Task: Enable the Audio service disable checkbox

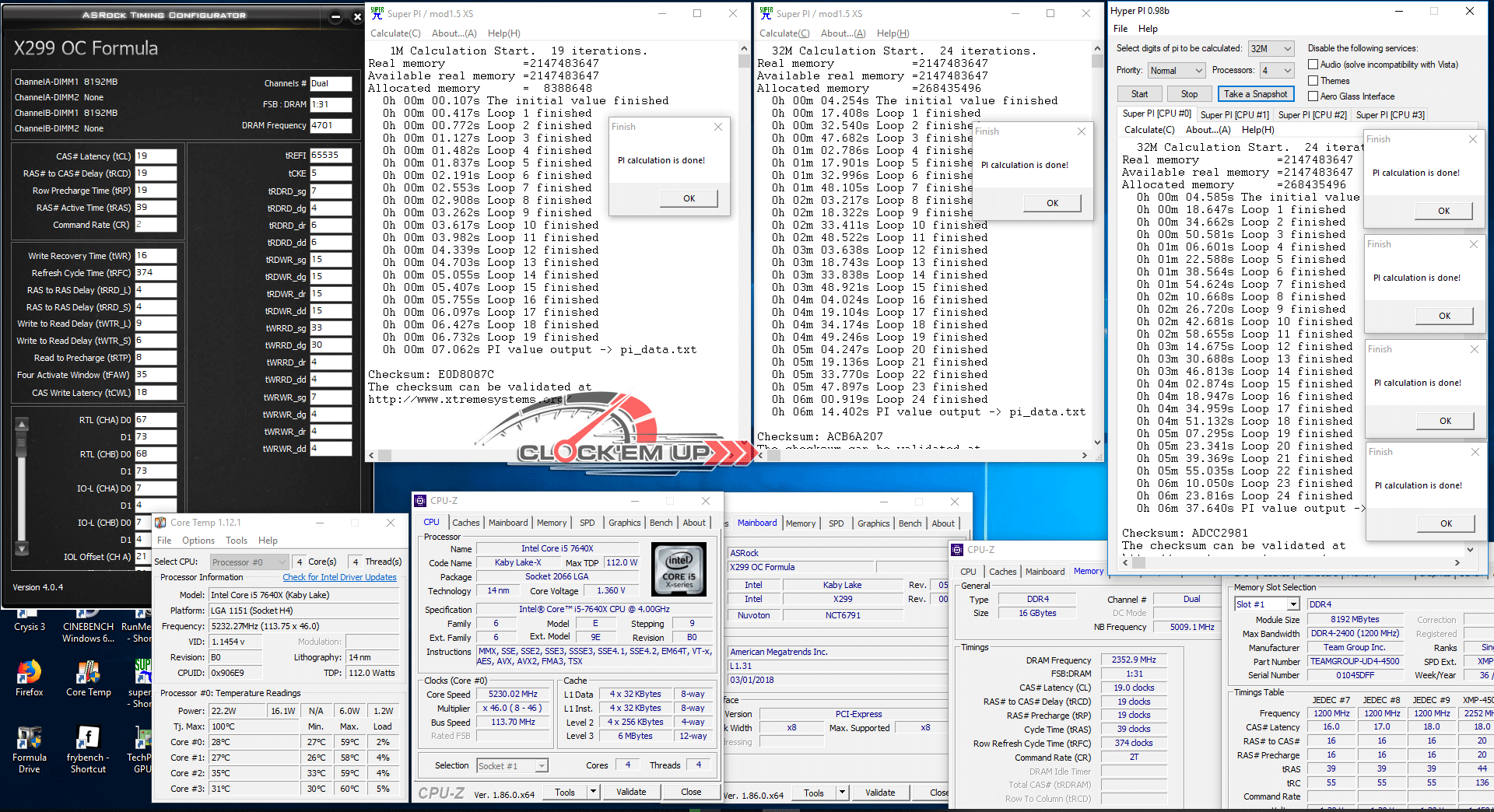Action: point(1313,65)
